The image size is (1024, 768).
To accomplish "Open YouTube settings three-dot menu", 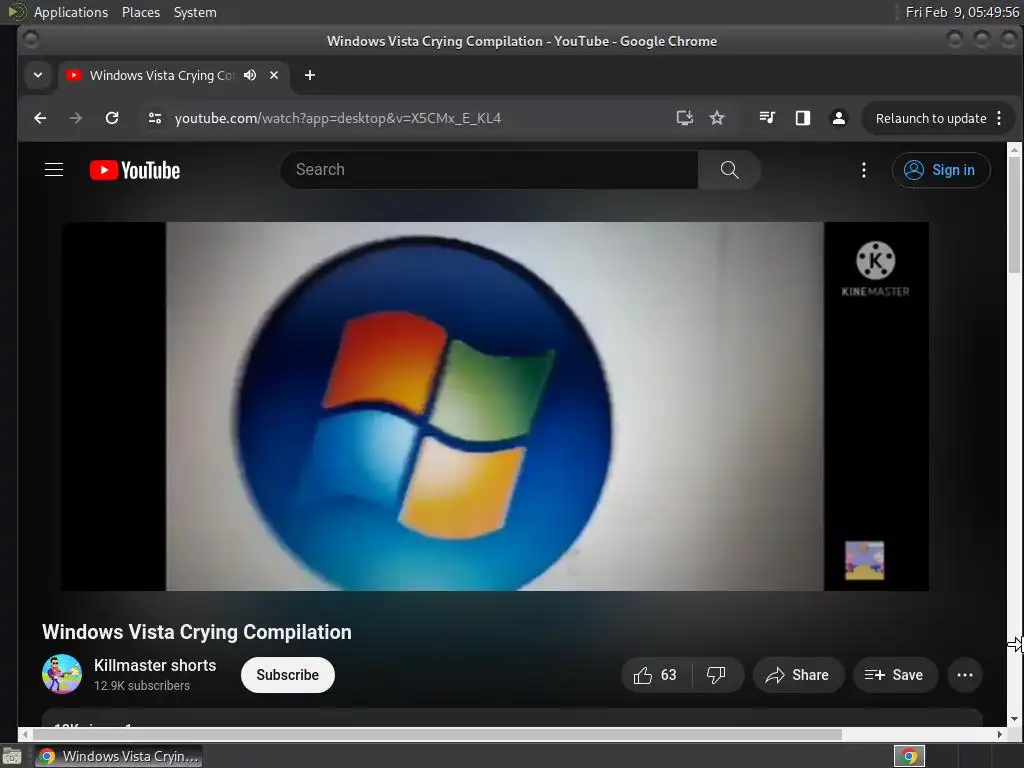I will [864, 170].
